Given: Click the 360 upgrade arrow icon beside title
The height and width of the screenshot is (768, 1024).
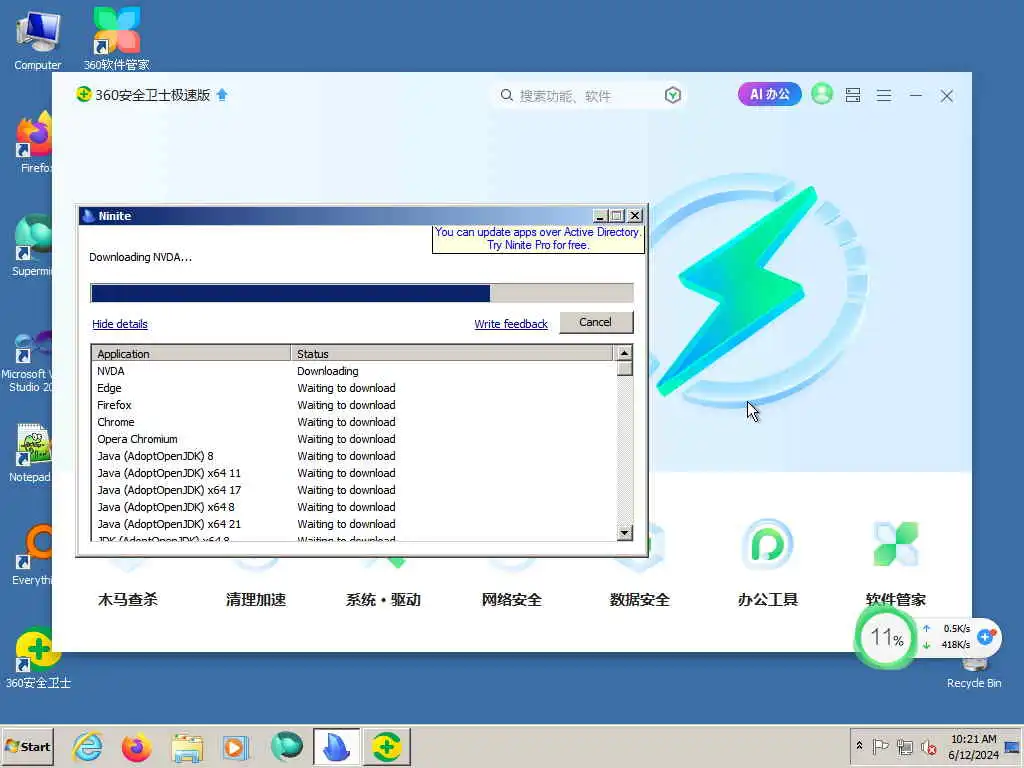Looking at the screenshot, I should point(222,95).
